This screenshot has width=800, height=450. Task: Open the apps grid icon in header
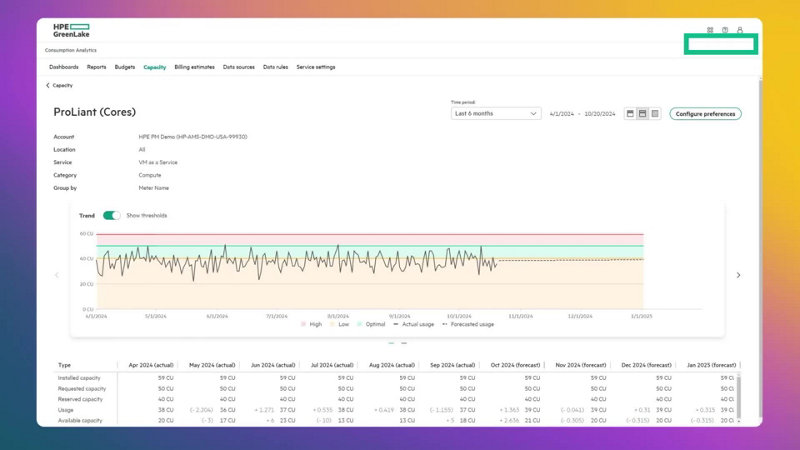click(x=710, y=30)
